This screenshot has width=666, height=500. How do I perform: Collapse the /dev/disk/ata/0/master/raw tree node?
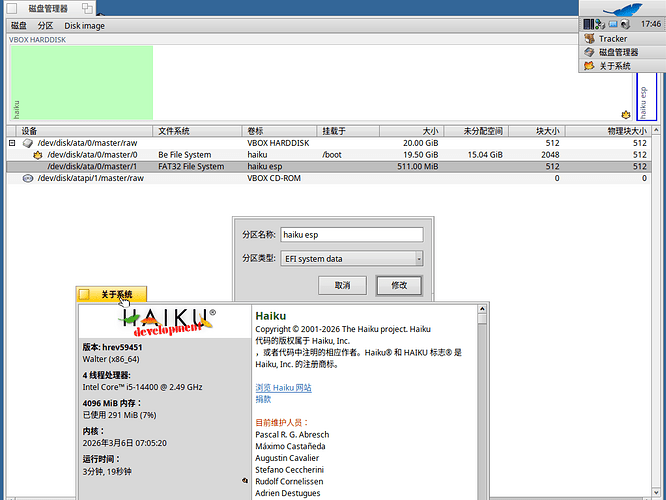coord(13,143)
